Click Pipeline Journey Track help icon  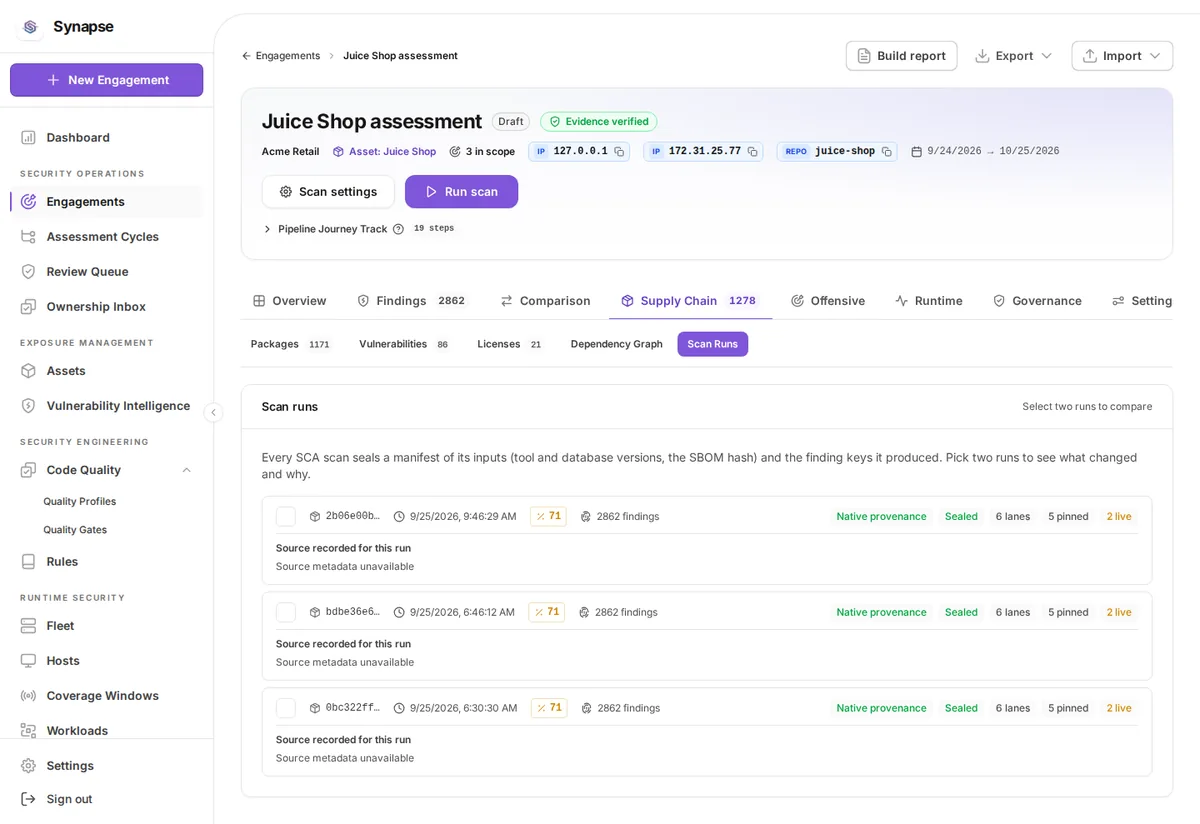[x=398, y=229]
